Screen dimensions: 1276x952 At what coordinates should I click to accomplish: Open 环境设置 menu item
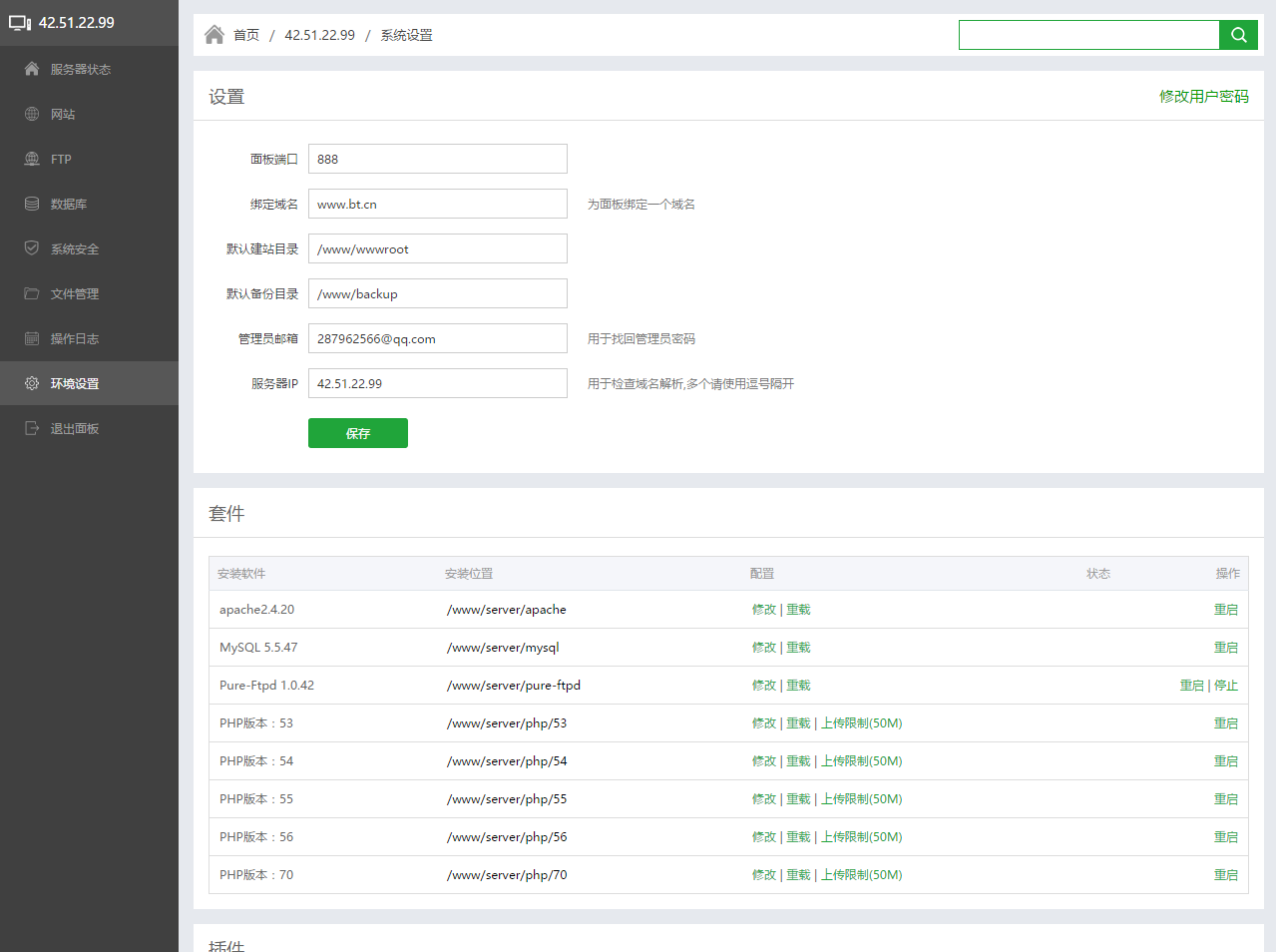coord(75,383)
